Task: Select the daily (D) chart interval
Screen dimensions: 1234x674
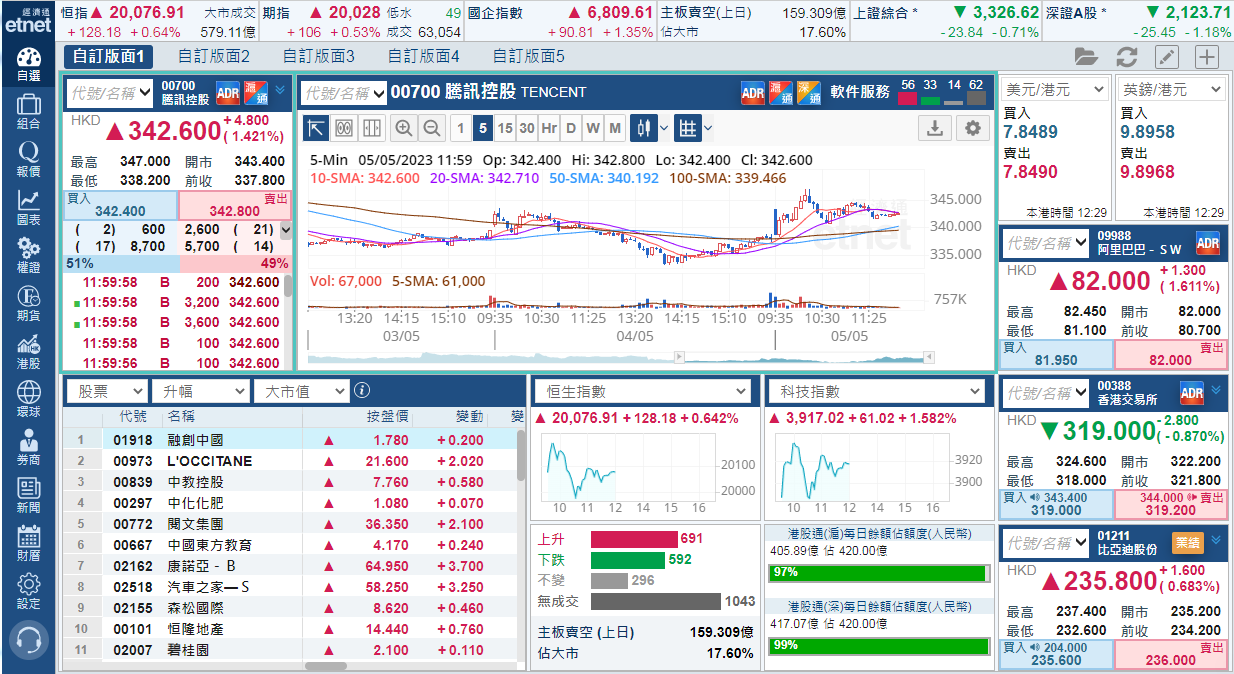Action: 571,128
